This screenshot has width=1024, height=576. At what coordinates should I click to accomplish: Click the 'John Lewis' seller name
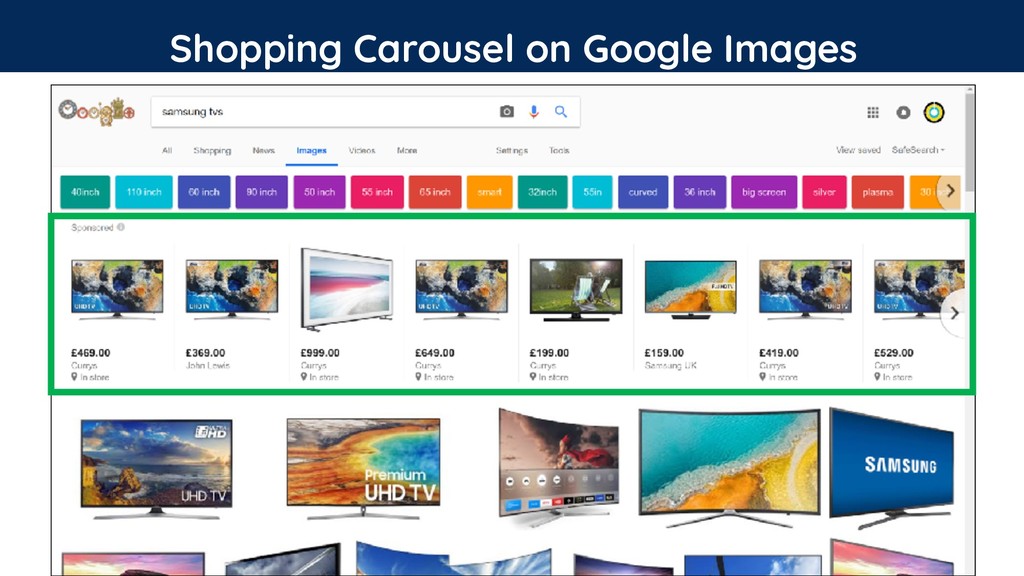208,366
